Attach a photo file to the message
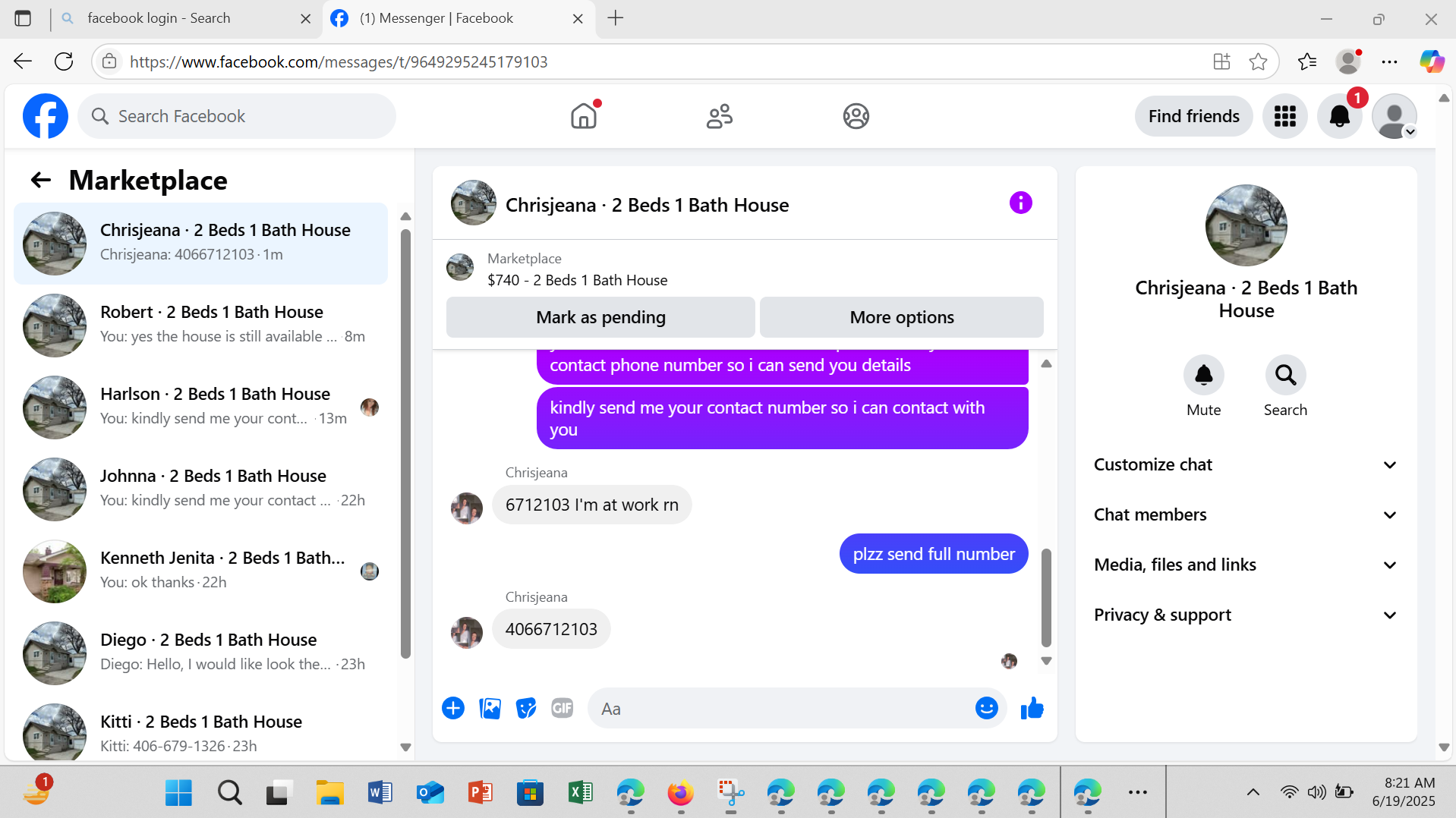 (x=490, y=708)
